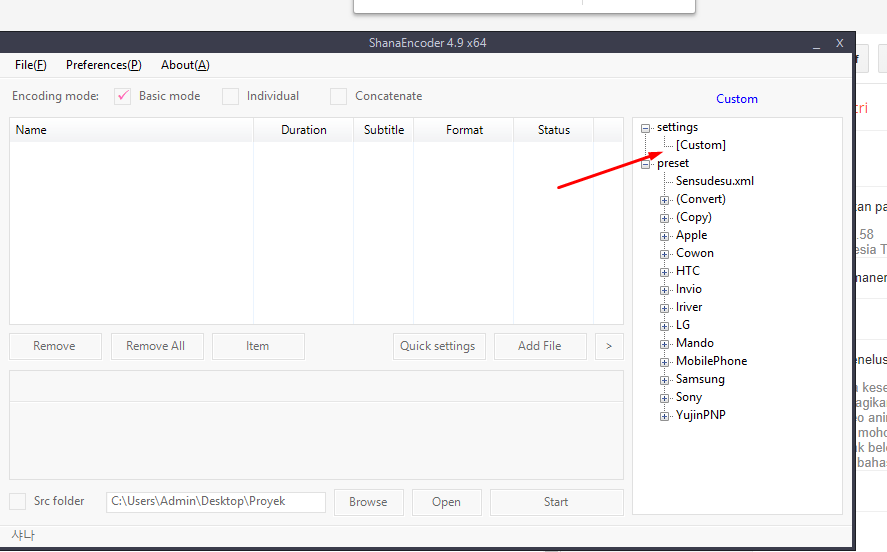
Task: Start the encoding
Action: pos(557,502)
